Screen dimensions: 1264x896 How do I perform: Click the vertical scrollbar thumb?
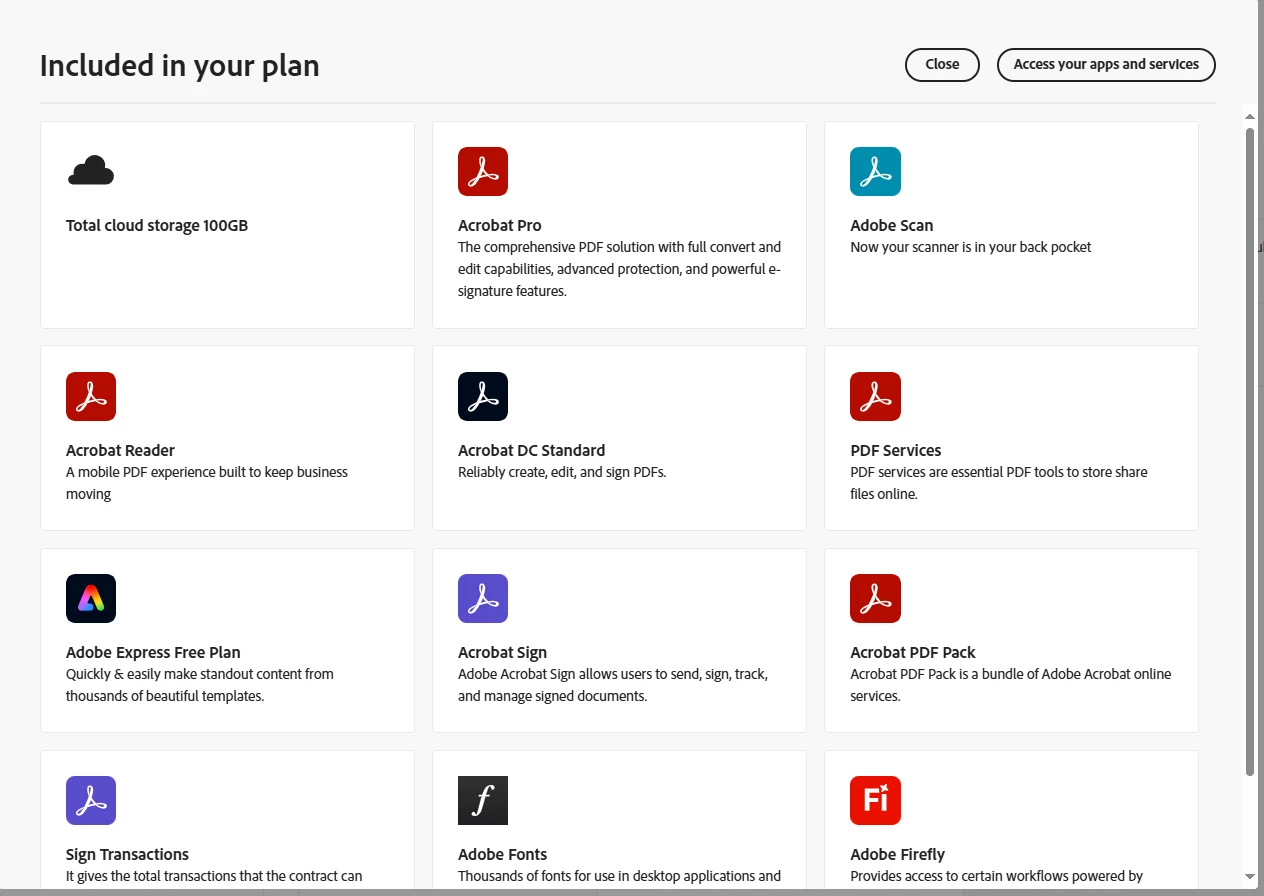pyautogui.click(x=1249, y=450)
